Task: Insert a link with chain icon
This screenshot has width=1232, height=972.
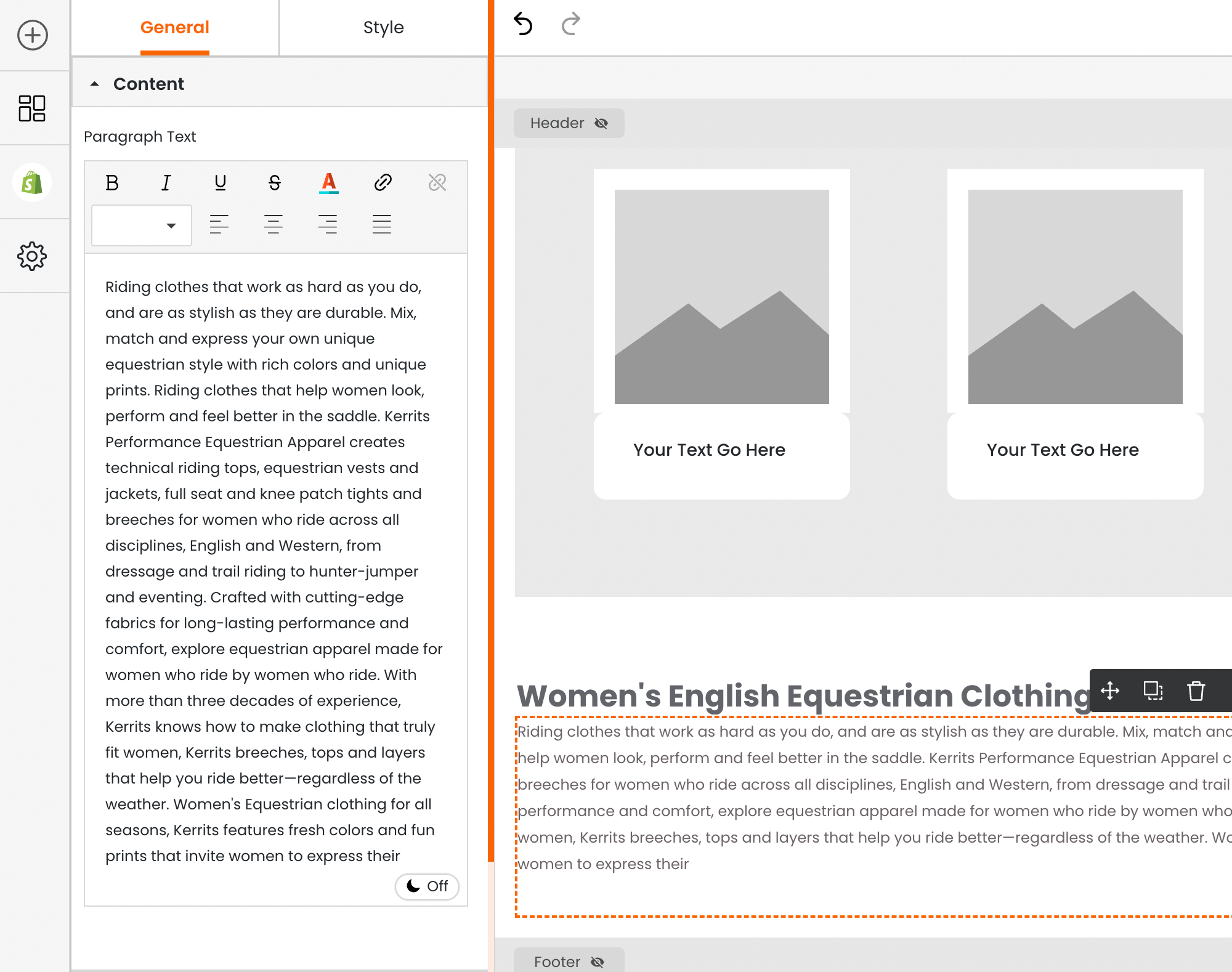Action: click(383, 182)
